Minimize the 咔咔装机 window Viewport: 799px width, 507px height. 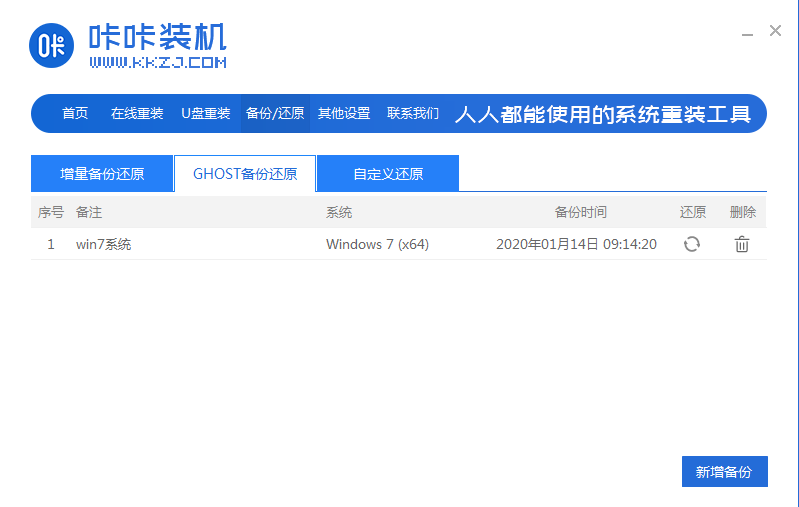(x=747, y=35)
